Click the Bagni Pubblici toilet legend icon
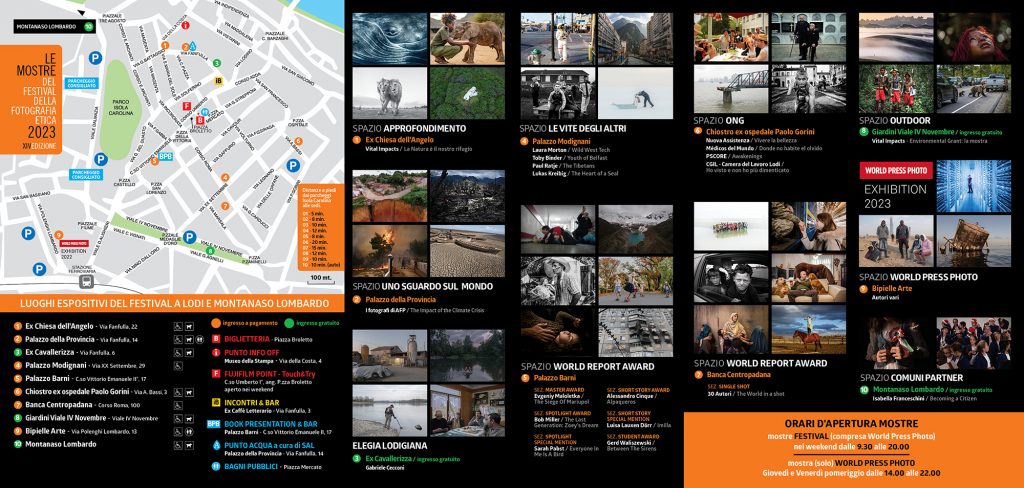The image size is (1024, 488). pos(216,466)
